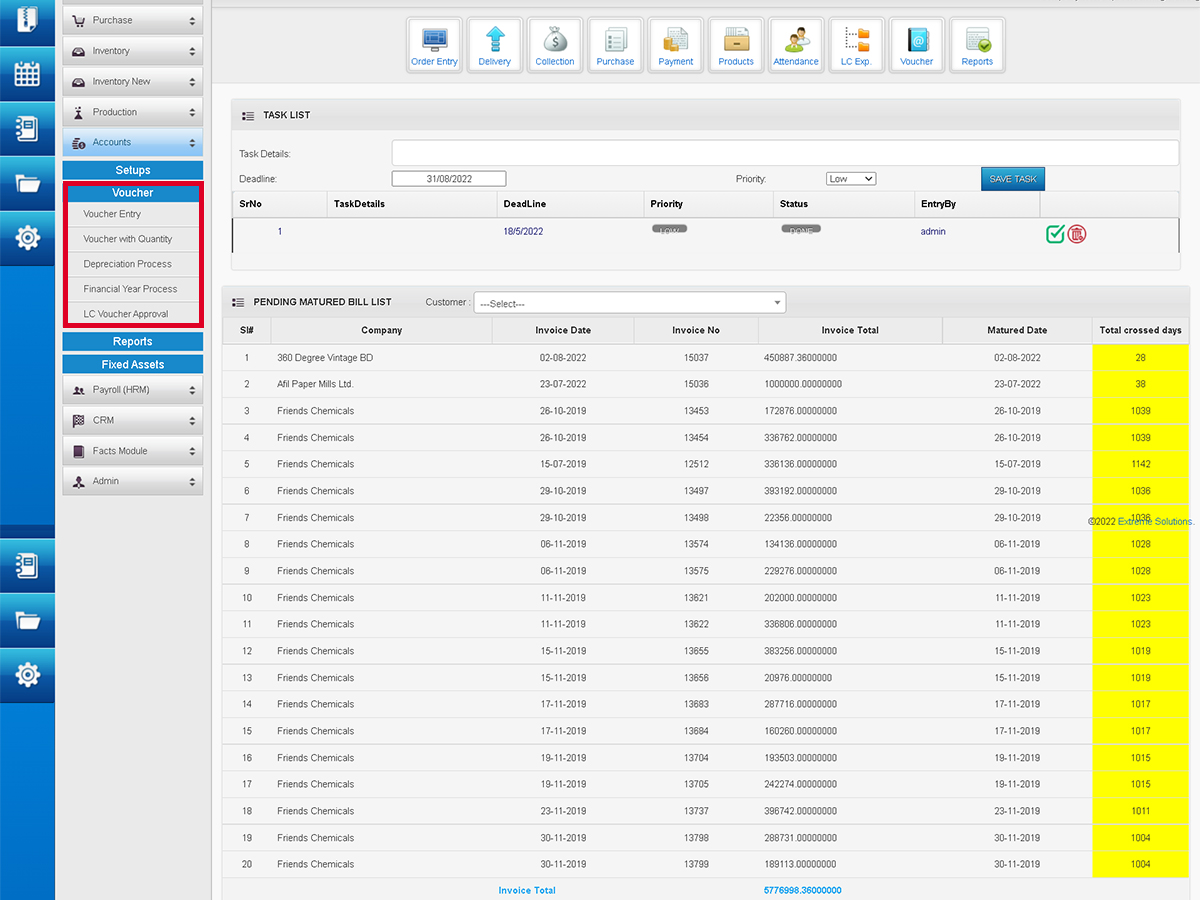The image size is (1200, 900).
Task: Click the Payment shortcut icon
Action: click(x=676, y=45)
